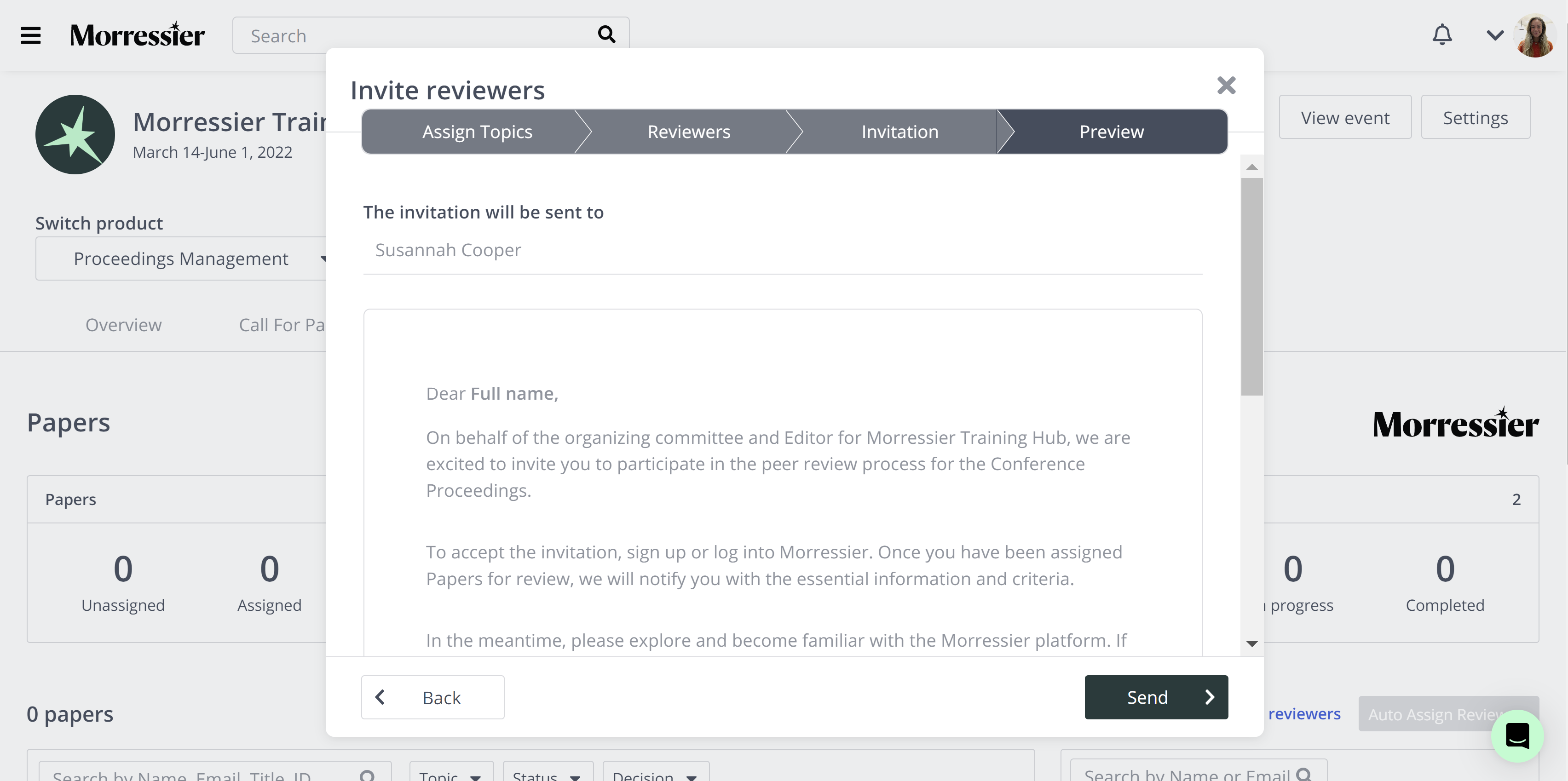Image resolution: width=1568 pixels, height=781 pixels.
Task: Expand the account chevron menu
Action: [x=1495, y=35]
